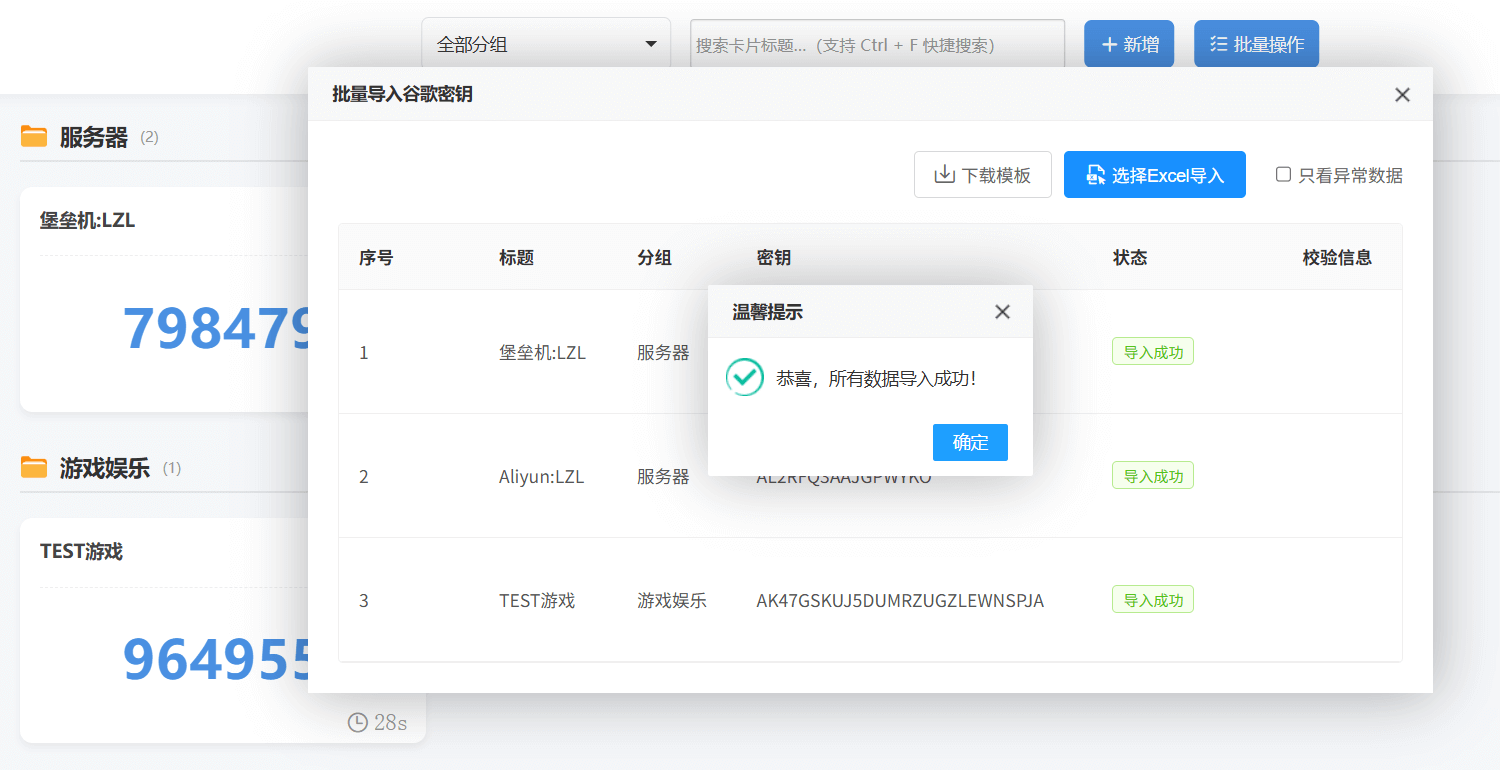Click the Excel file icon on 选择Excel导入 button
The height and width of the screenshot is (770, 1500).
click(x=1095, y=174)
